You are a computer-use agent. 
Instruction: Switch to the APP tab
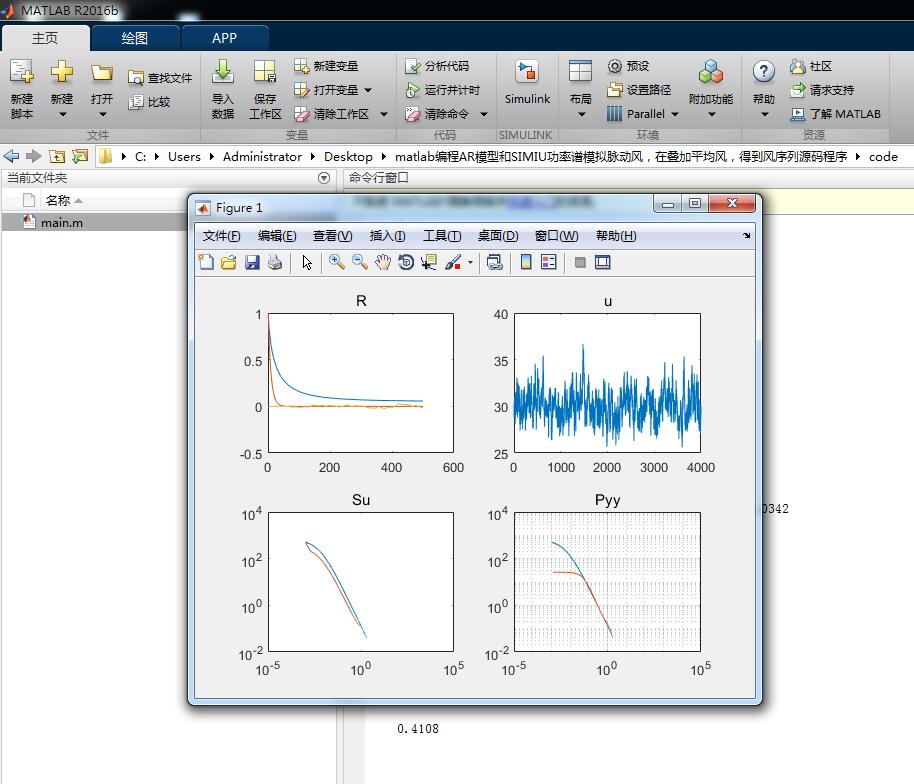coord(224,38)
